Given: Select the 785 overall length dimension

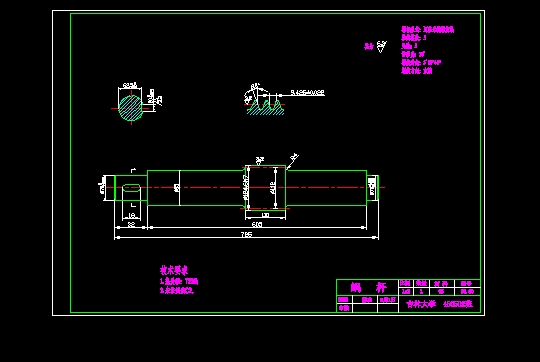Looking at the screenshot, I should click(x=246, y=234).
